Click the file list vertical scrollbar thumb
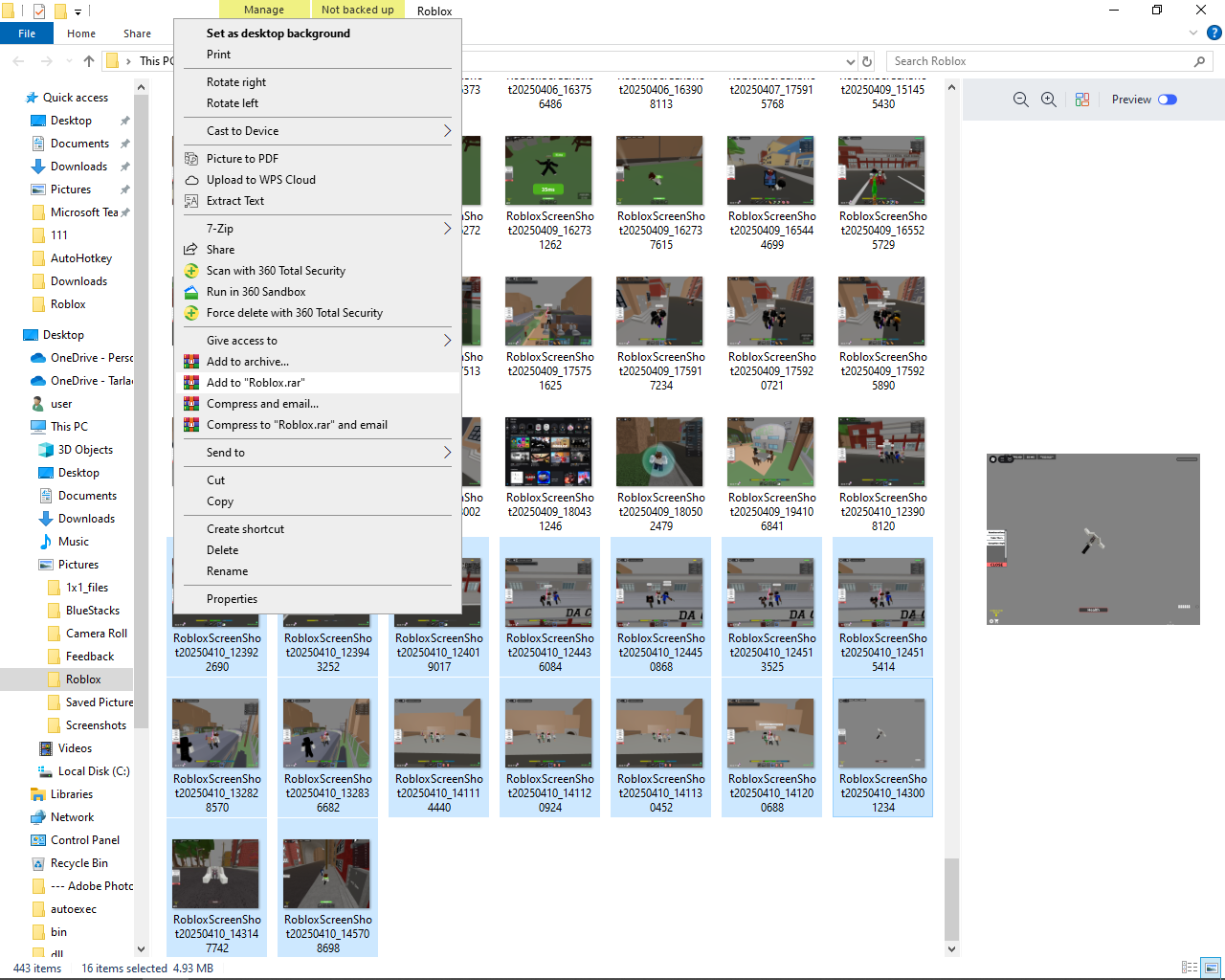The height and width of the screenshot is (980, 1225). click(x=951, y=899)
